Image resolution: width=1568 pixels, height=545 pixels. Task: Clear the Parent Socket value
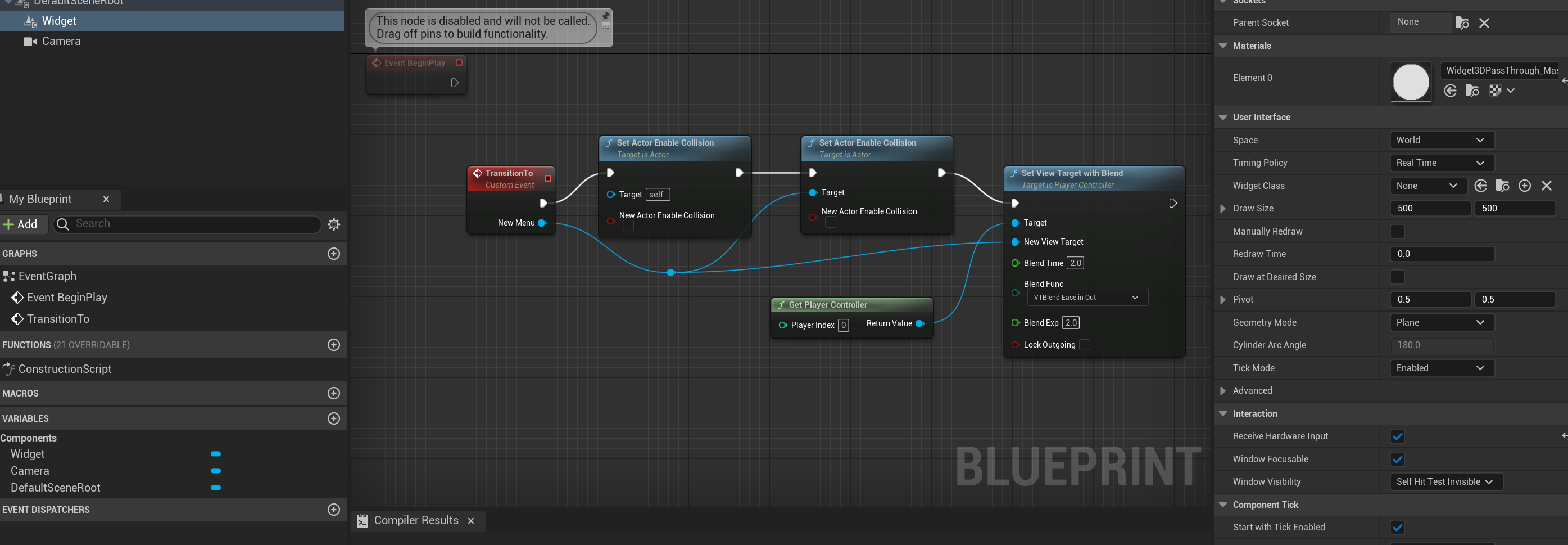(1484, 23)
